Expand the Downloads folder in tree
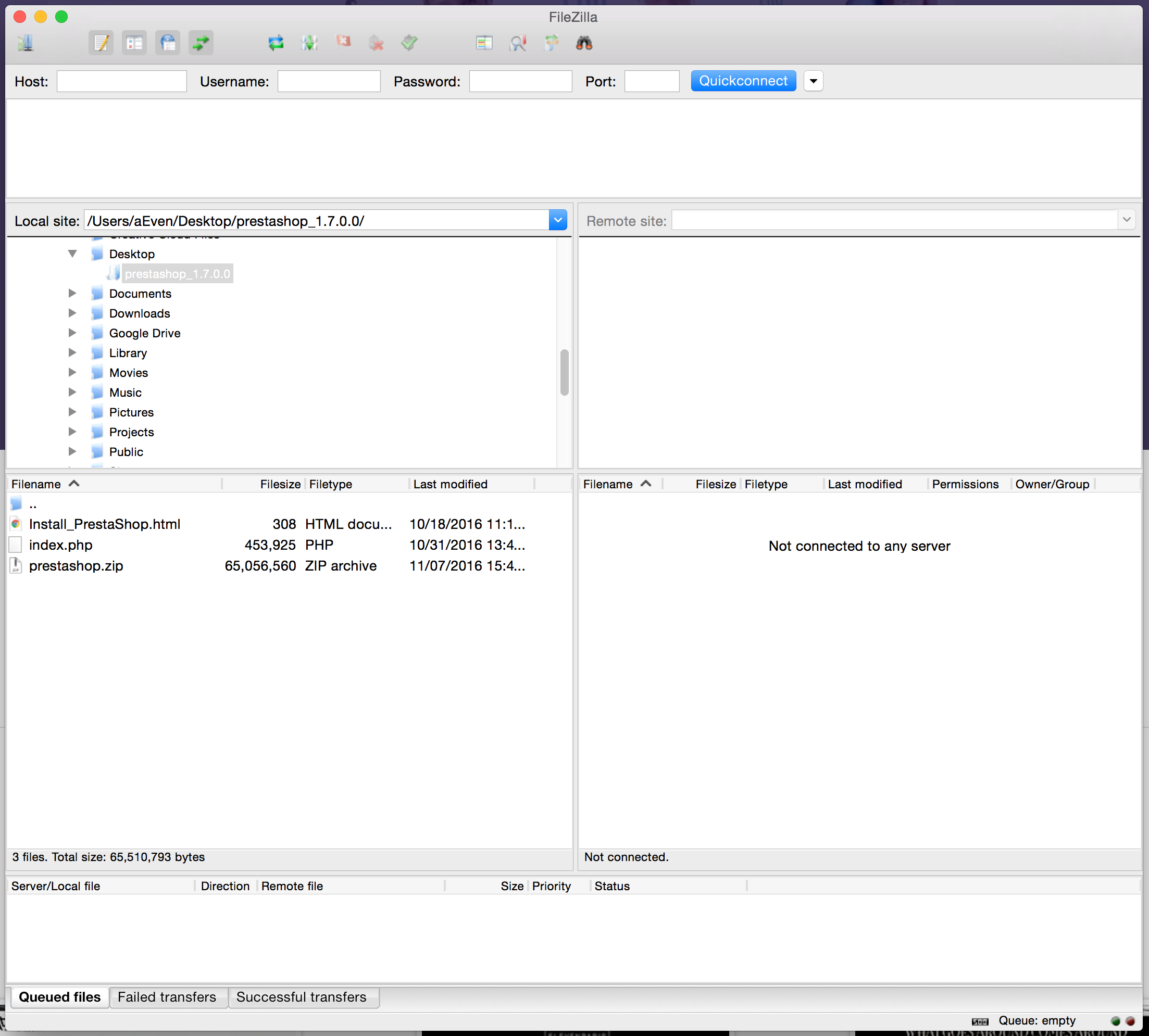 pyautogui.click(x=72, y=313)
